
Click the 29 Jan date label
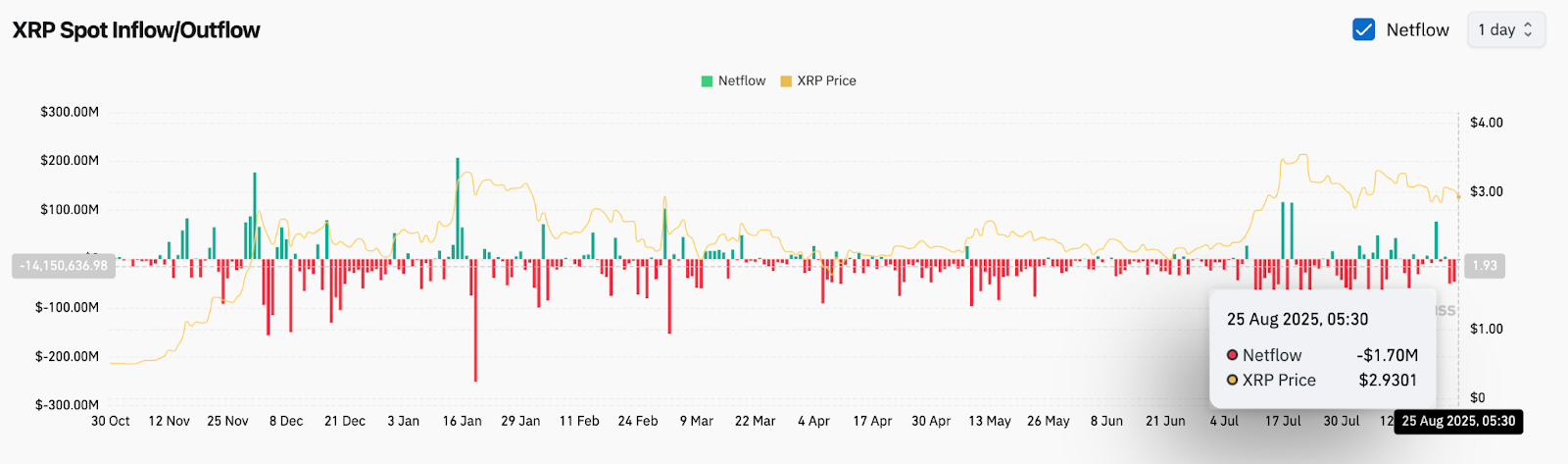tap(520, 421)
